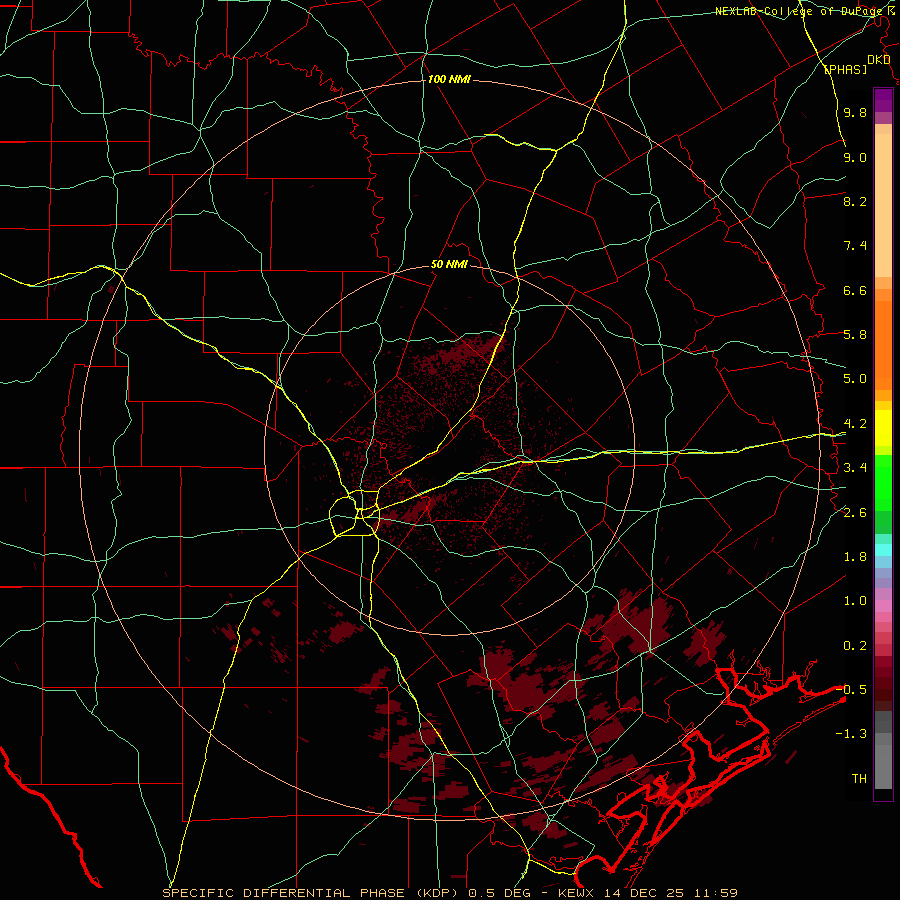Click the 5.8 value on the color scale
The width and height of the screenshot is (900, 900).
855,335
